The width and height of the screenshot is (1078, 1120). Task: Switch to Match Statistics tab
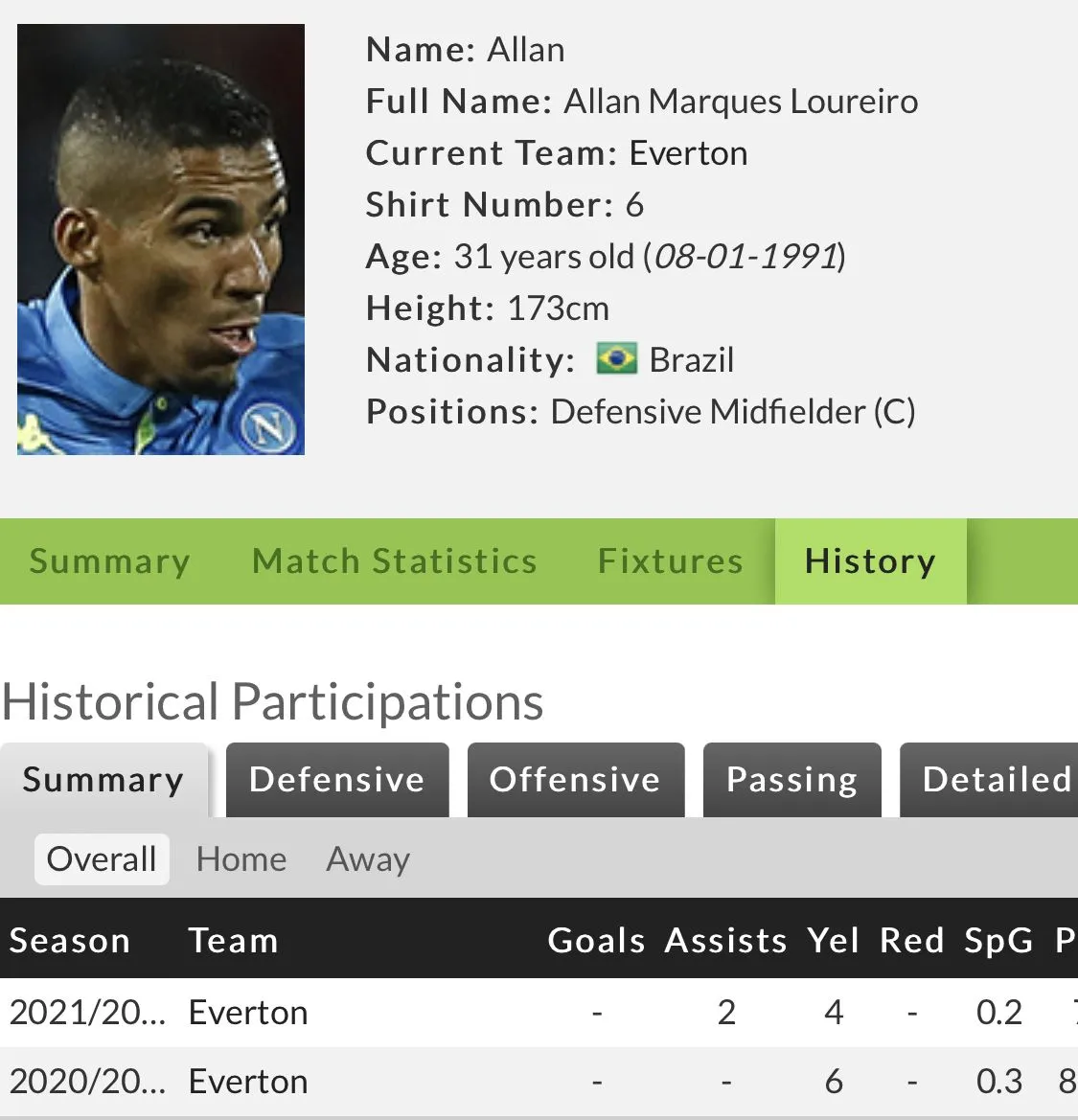(394, 561)
